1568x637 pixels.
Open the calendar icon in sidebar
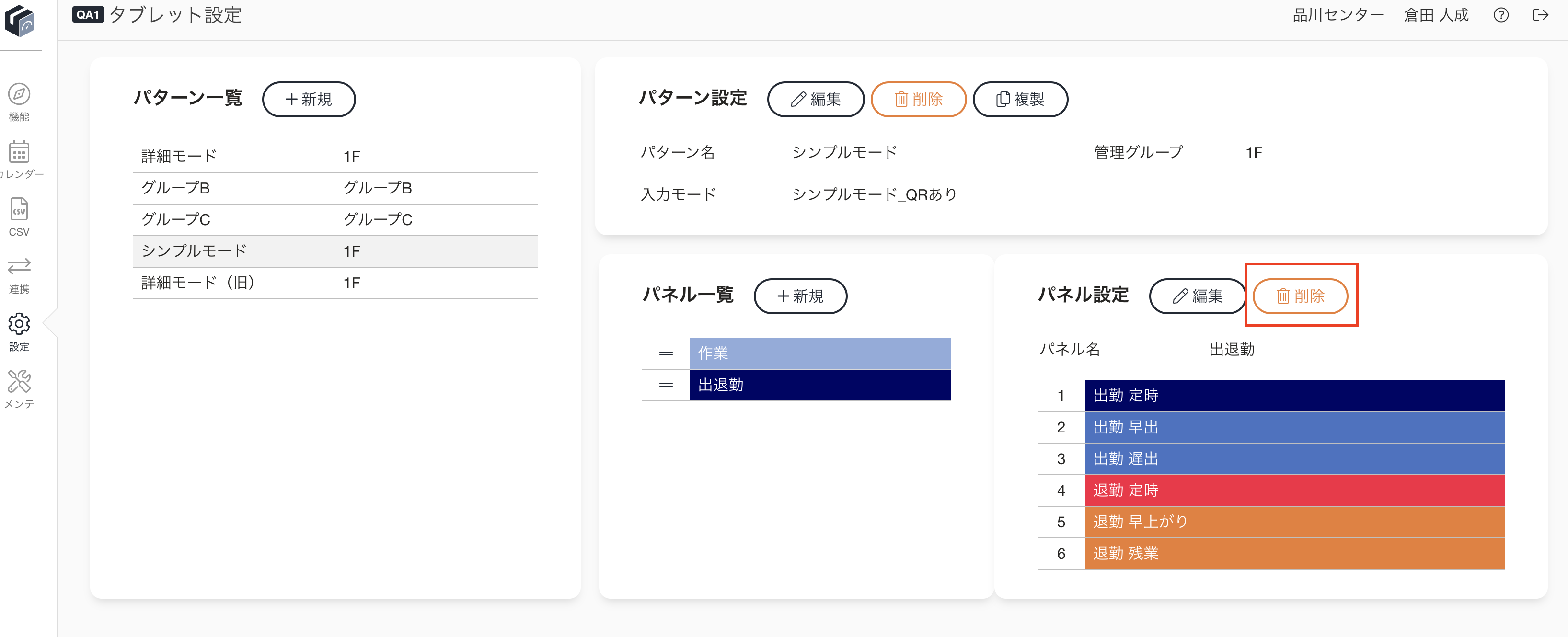[19, 151]
